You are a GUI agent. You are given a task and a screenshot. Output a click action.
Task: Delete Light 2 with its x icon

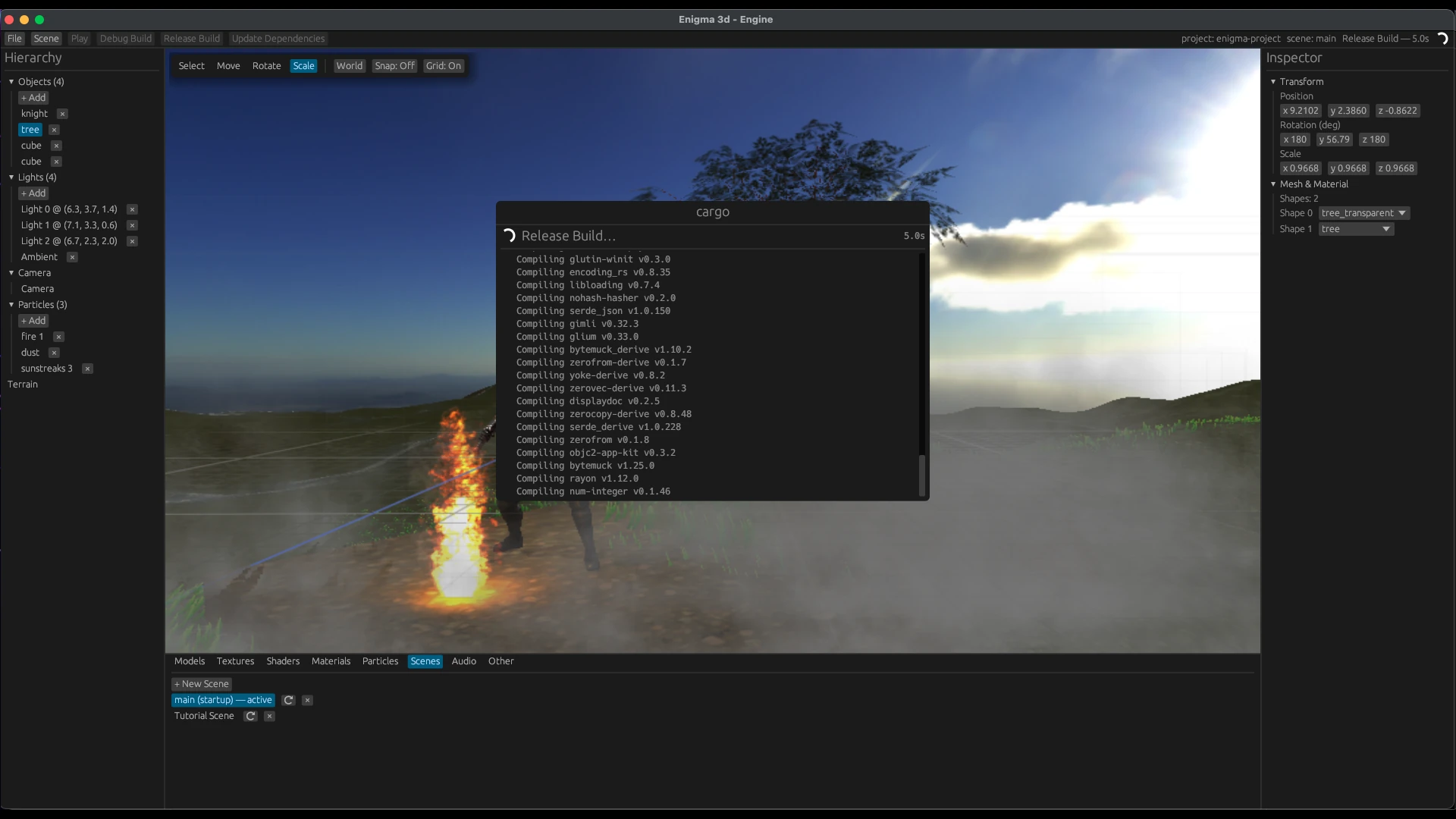(x=132, y=241)
